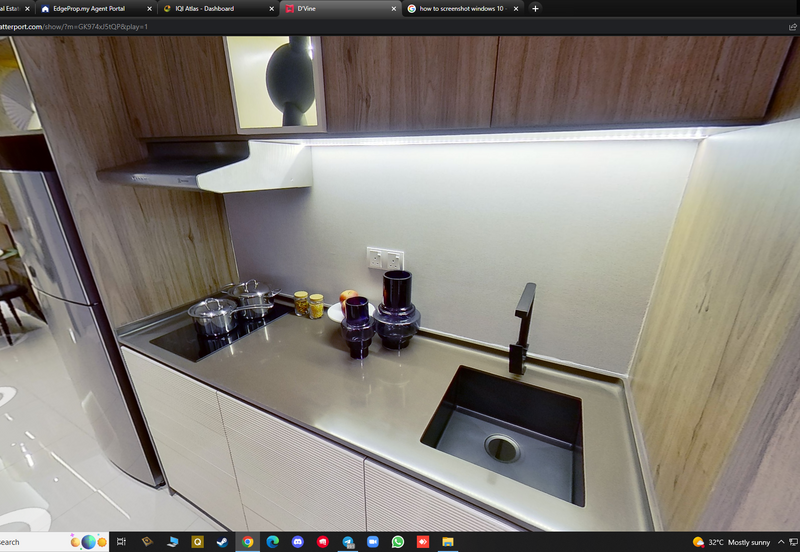Switch to IQI Atlas - Dashboard tab
The width and height of the screenshot is (800, 552).
pyautogui.click(x=212, y=8)
